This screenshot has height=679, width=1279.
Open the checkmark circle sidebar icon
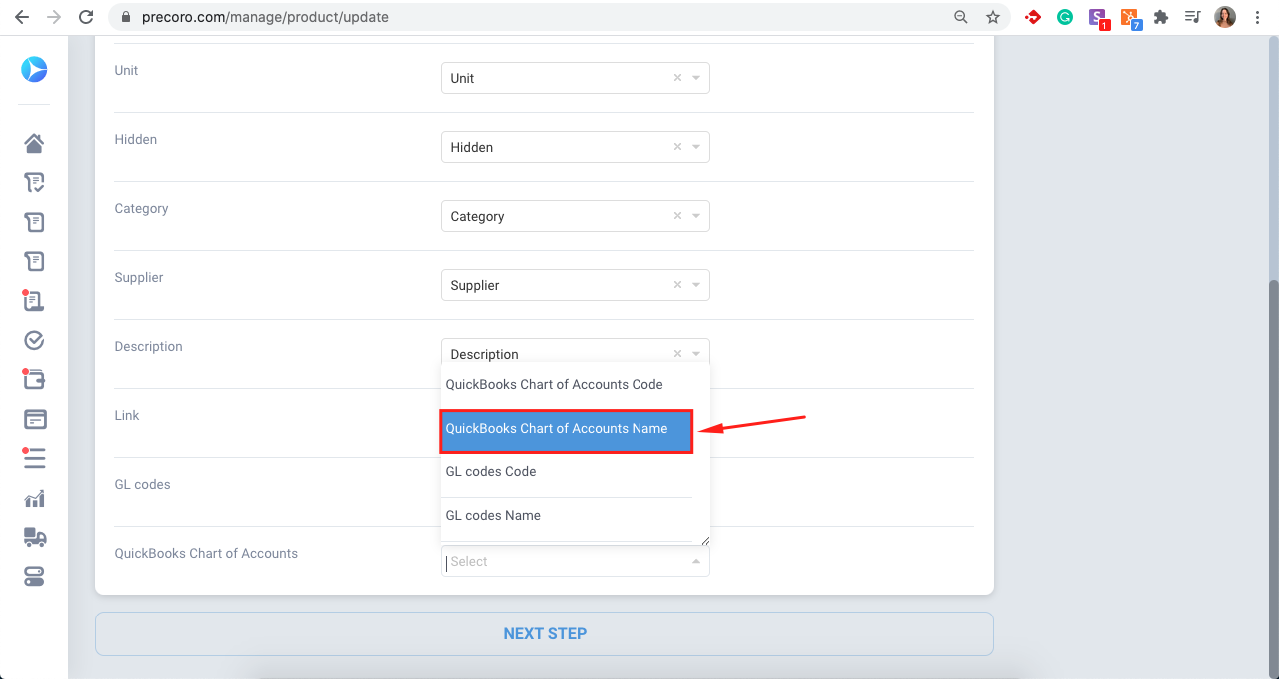(34, 340)
